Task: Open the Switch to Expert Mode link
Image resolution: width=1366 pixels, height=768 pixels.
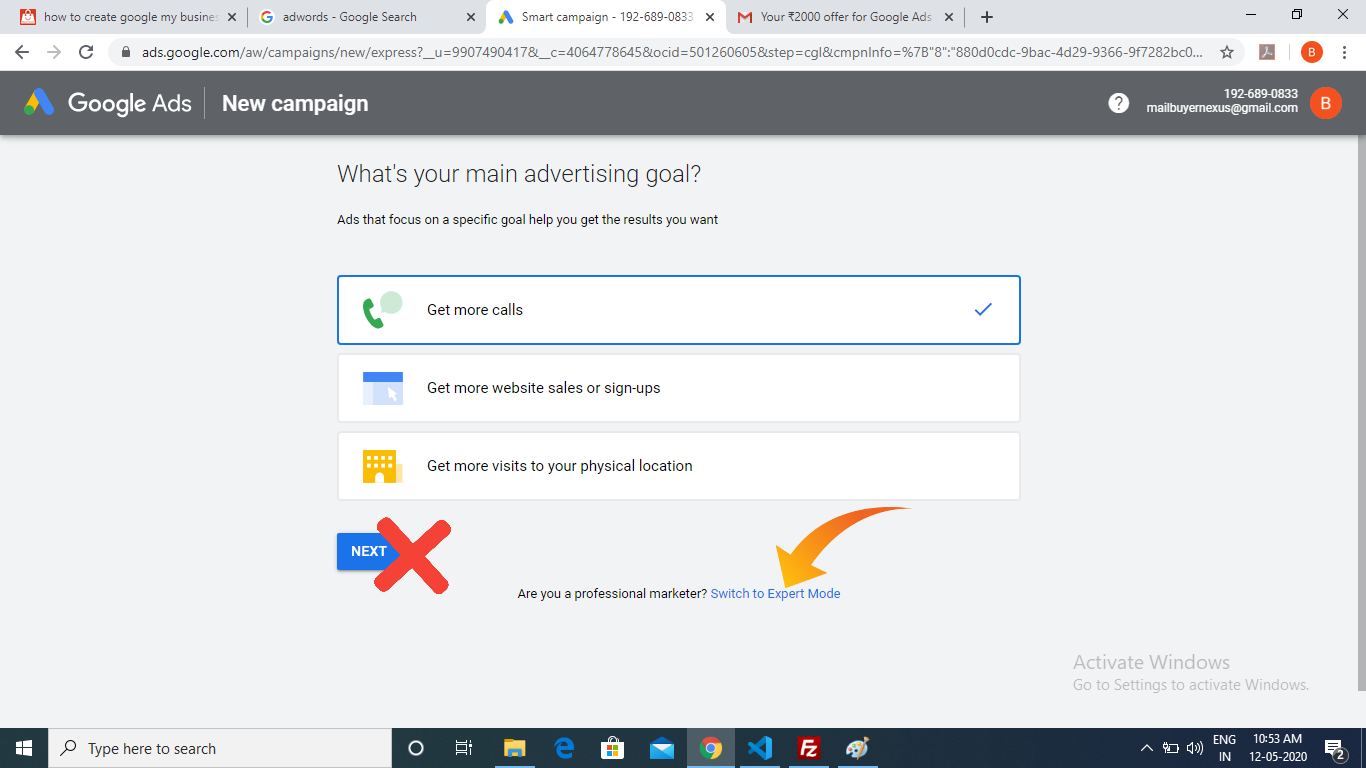Action: pyautogui.click(x=775, y=594)
